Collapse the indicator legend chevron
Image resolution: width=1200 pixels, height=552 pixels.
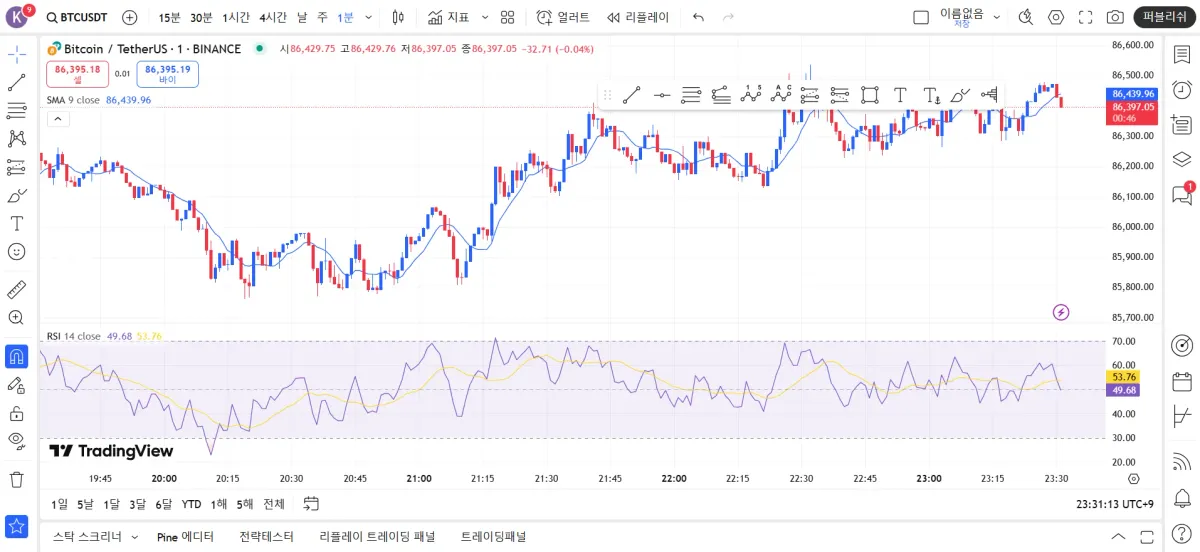click(58, 119)
